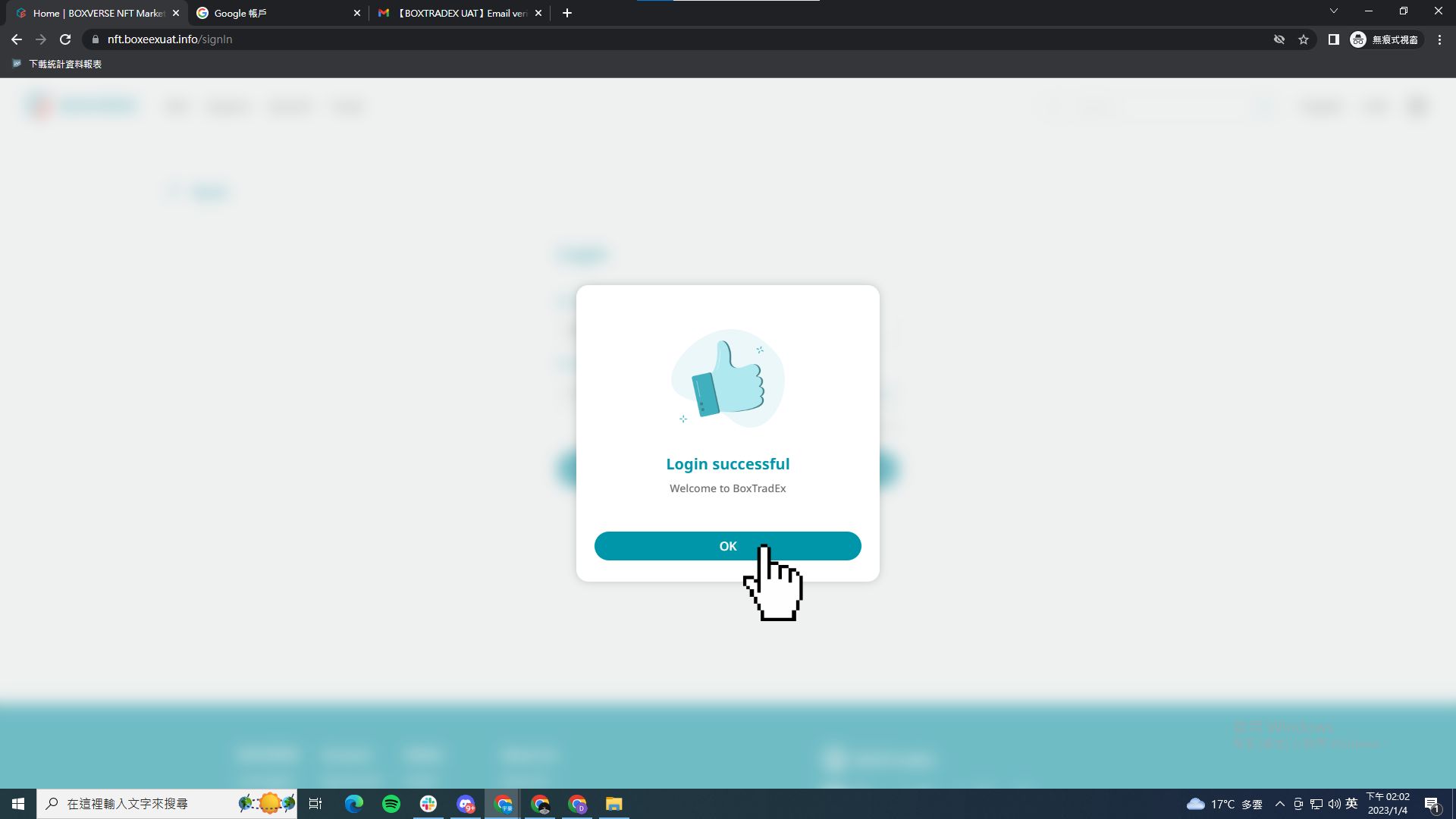Viewport: 1456px width, 819px height.
Task: Open the browser side panel icon
Action: coord(1333,39)
